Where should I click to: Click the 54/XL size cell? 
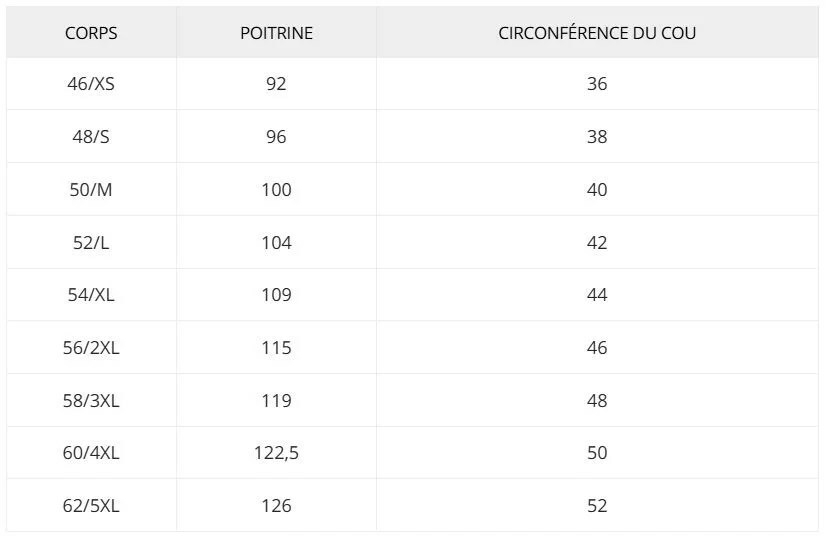click(91, 295)
